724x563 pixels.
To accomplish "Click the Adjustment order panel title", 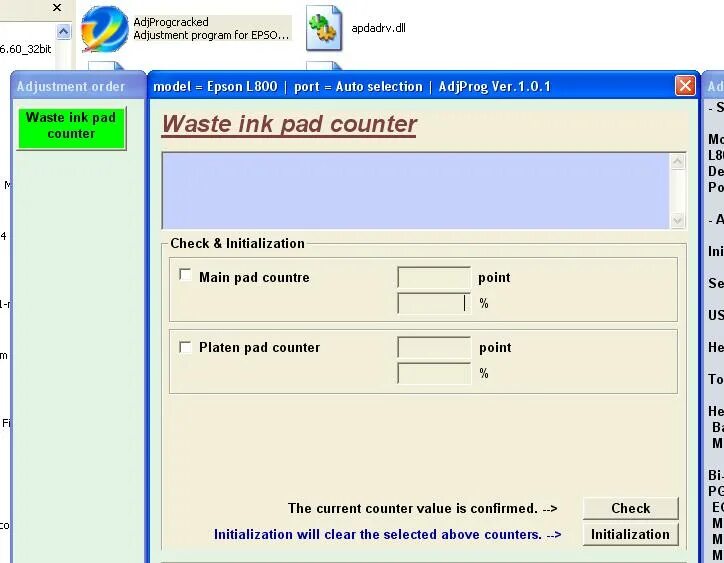I will click(x=71, y=86).
